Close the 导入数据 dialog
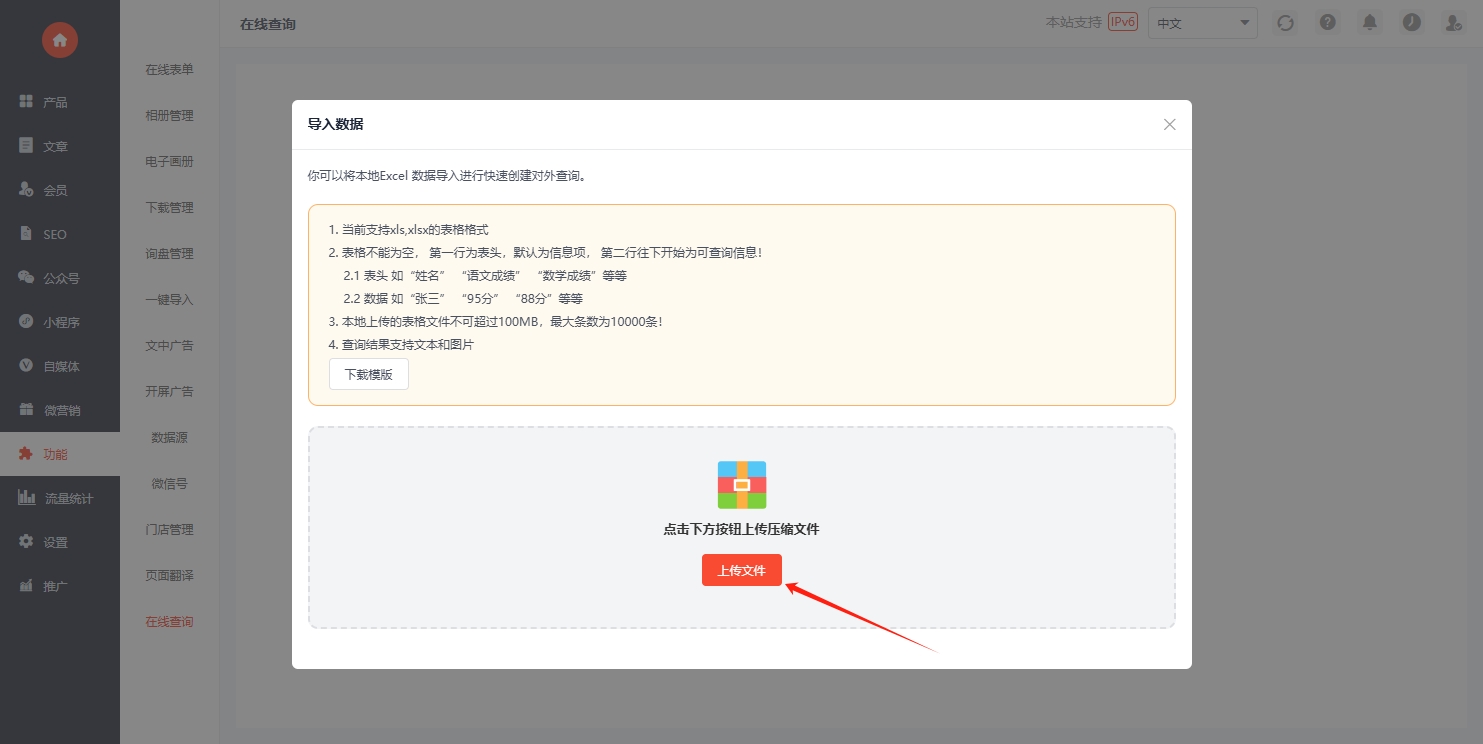 click(x=1169, y=125)
